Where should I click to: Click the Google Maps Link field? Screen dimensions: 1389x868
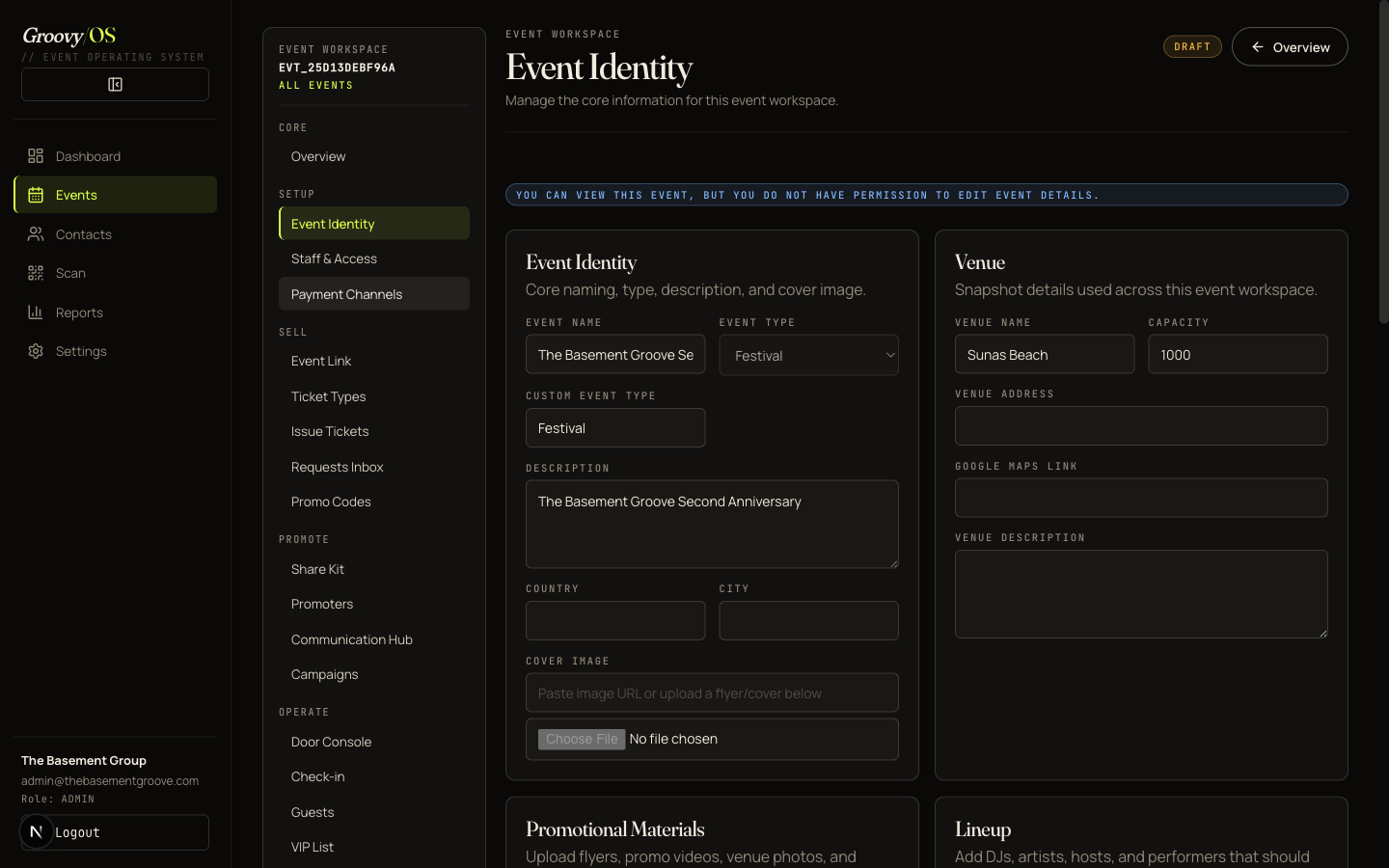[1141, 498]
